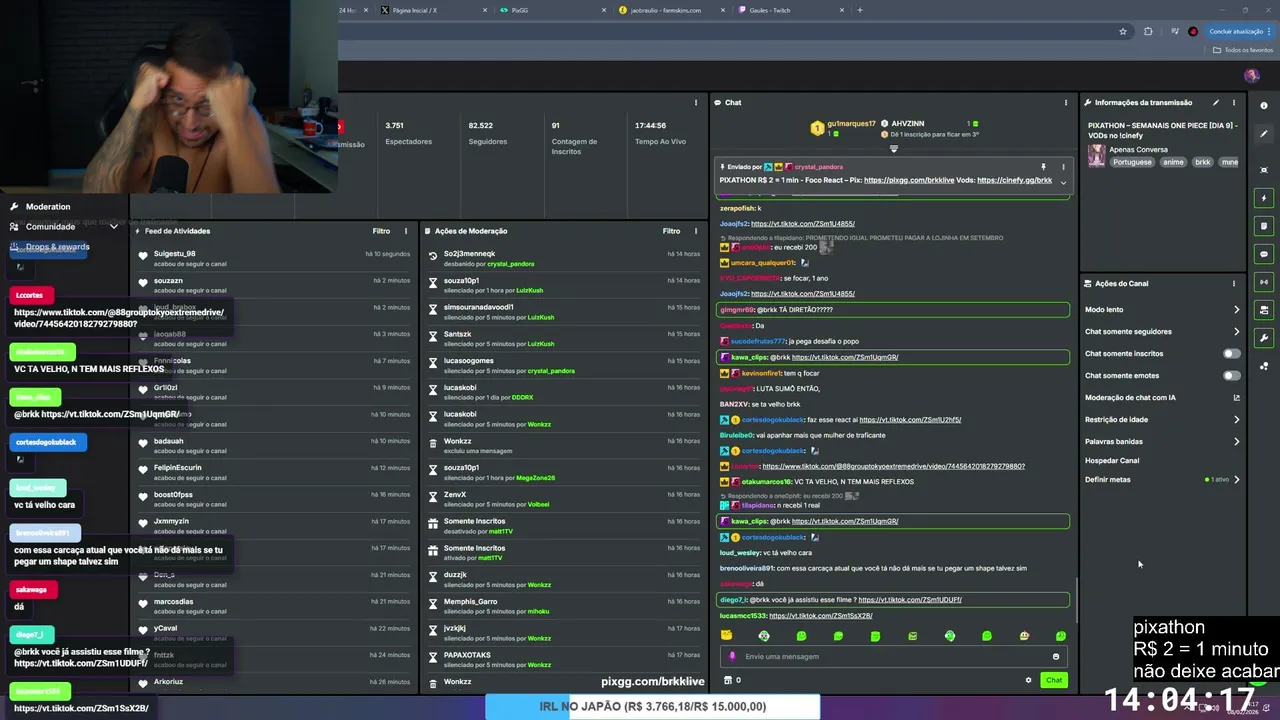Click the chat settings gear icon
The image size is (1280, 720).
[1028, 680]
